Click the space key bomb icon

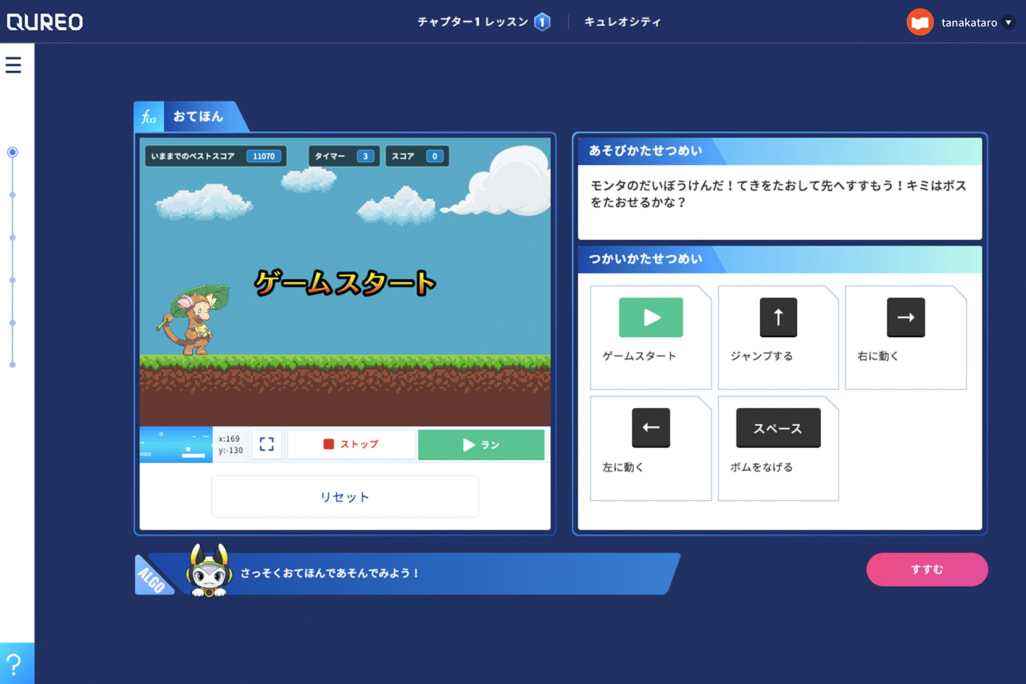(x=778, y=428)
